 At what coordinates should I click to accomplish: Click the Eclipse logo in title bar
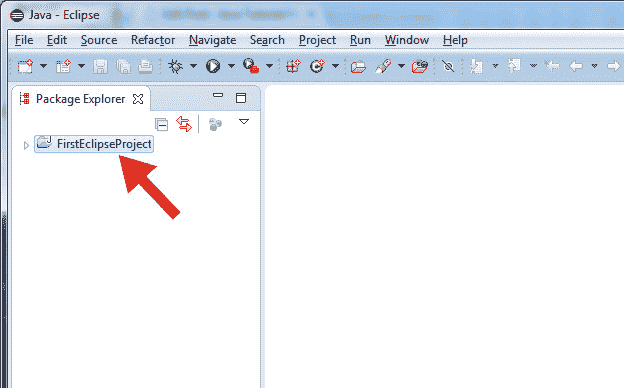tap(17, 16)
